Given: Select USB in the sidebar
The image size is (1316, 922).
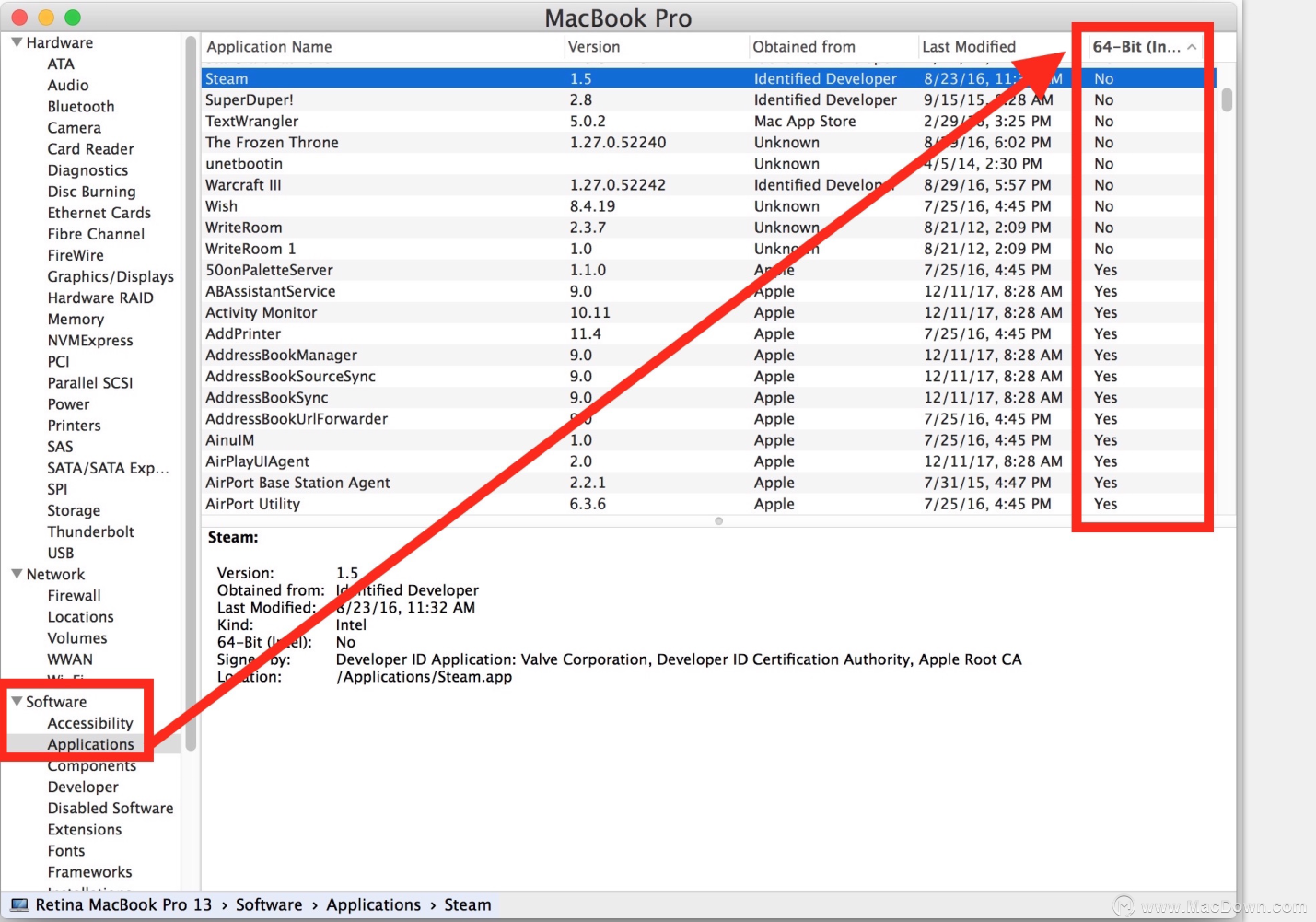Looking at the screenshot, I should [60, 553].
